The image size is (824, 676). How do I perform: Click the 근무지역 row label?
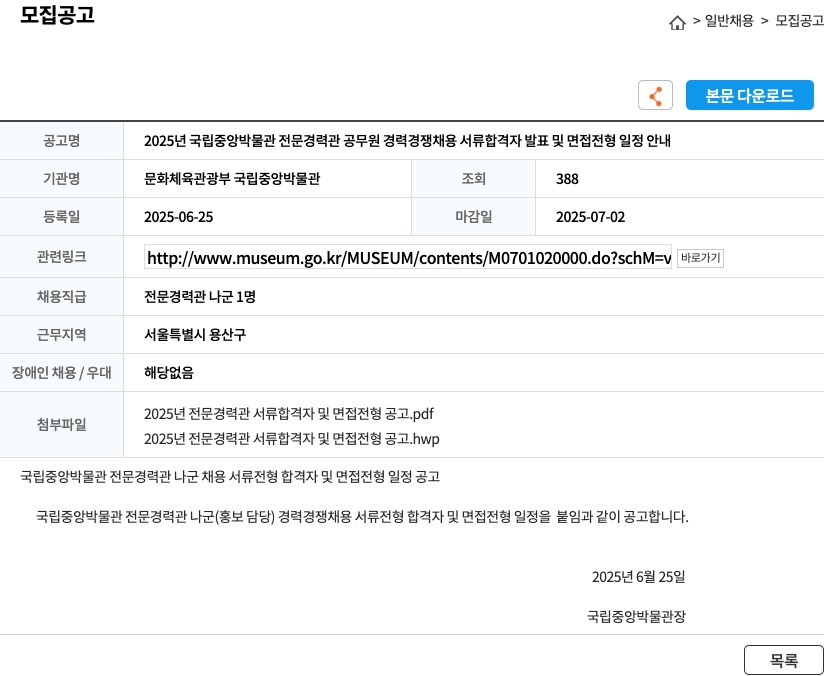61,335
